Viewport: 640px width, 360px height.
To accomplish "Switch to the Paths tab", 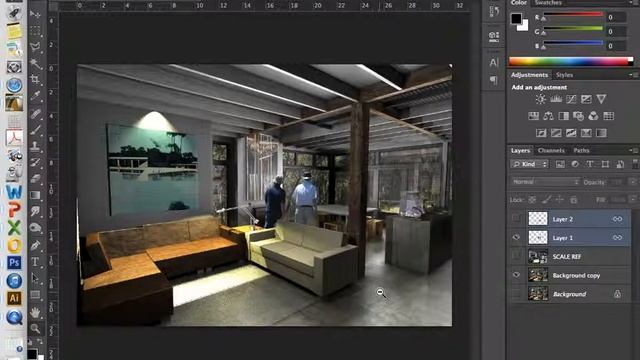I will (581, 151).
